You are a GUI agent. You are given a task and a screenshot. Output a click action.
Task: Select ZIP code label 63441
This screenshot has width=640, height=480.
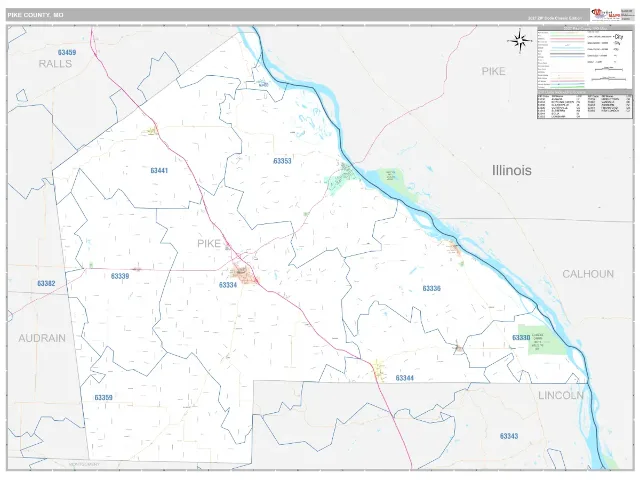(x=159, y=171)
